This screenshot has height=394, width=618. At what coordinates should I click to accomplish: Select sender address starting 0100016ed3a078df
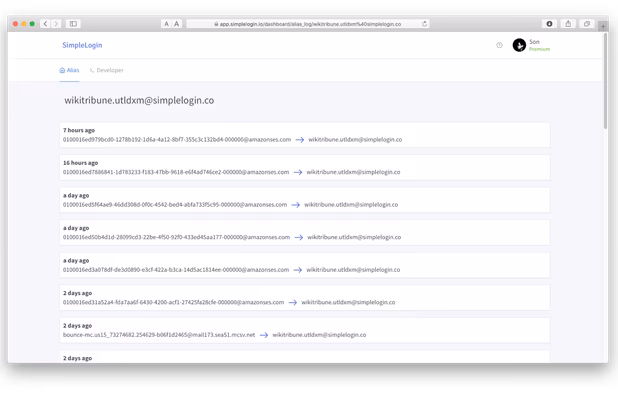(x=176, y=270)
